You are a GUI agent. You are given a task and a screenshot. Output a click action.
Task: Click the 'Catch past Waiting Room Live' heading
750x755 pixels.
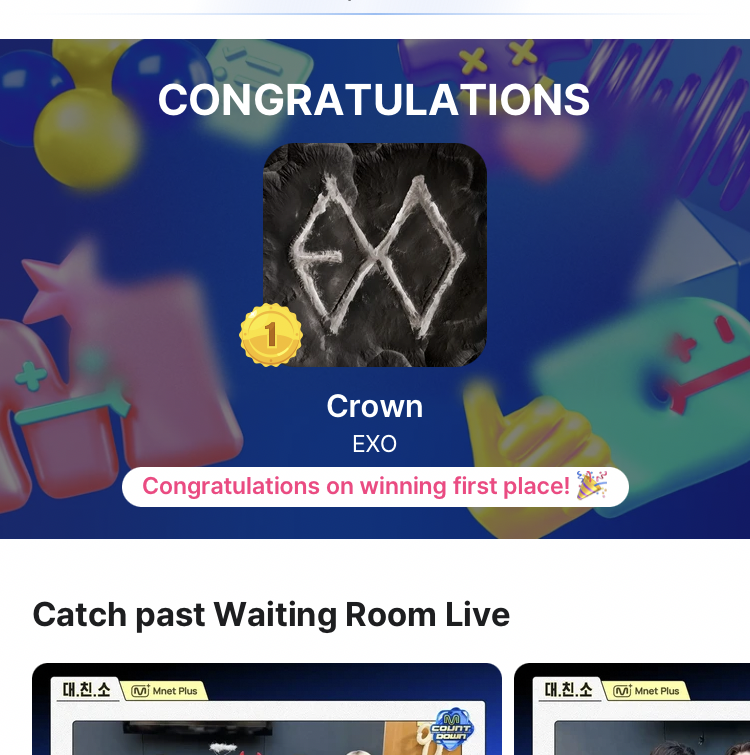click(x=271, y=615)
